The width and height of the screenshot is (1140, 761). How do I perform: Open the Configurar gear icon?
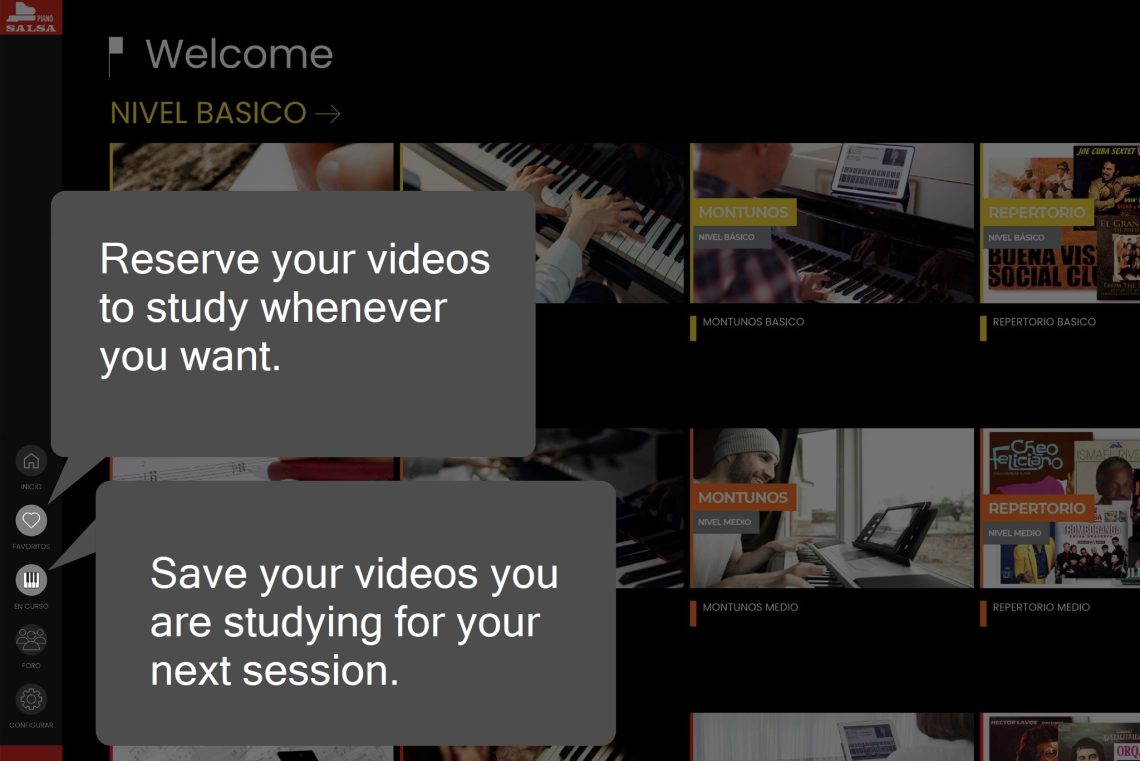31,699
